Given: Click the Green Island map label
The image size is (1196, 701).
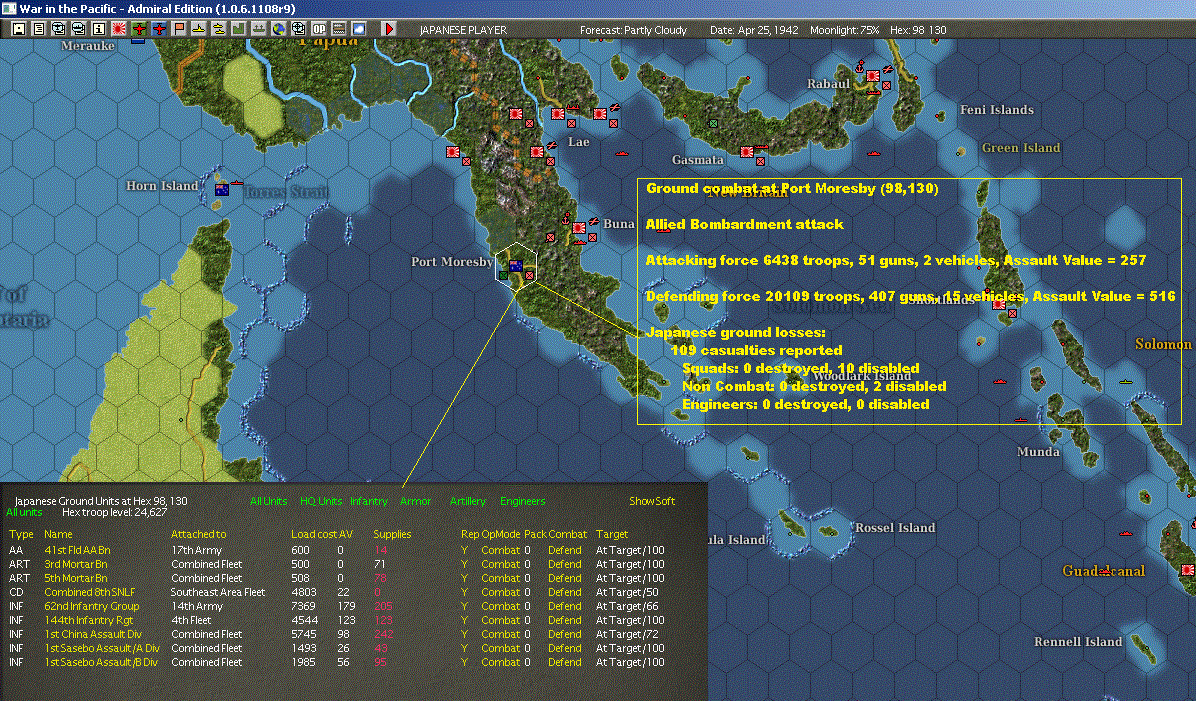Looking at the screenshot, I should click(1021, 148).
